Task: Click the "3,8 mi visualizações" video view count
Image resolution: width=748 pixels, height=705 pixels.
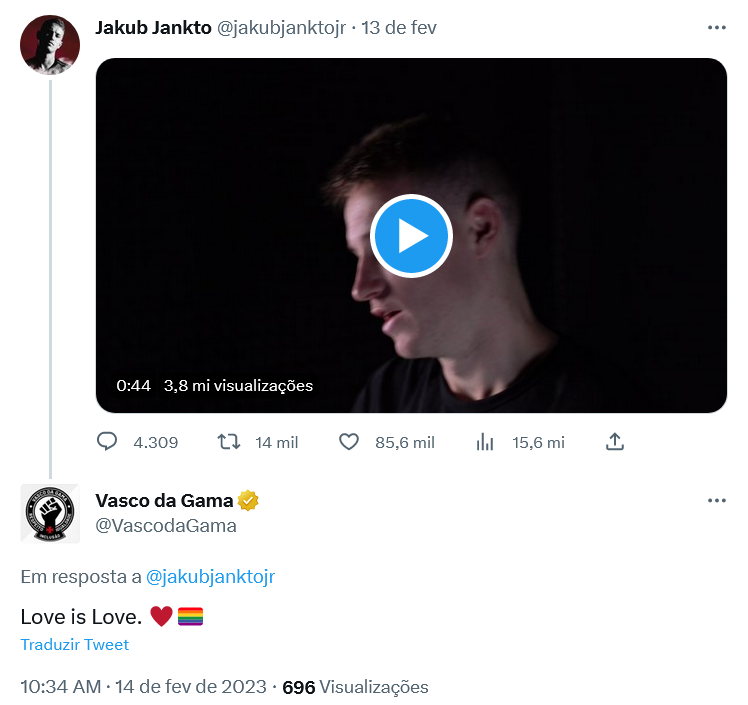Action: click(238, 385)
